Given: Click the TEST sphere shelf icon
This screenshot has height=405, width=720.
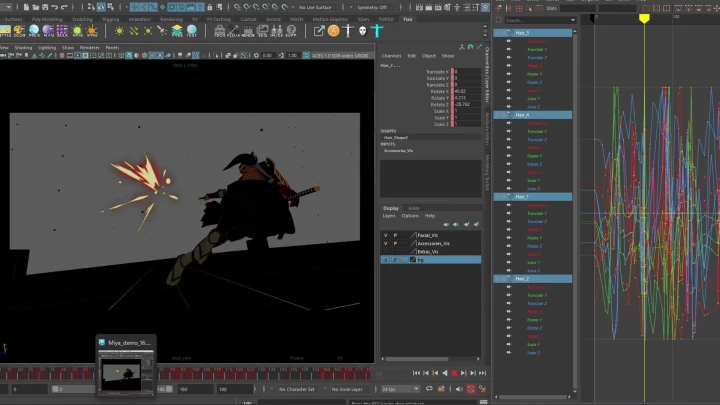Looking at the screenshot, I should [191, 31].
